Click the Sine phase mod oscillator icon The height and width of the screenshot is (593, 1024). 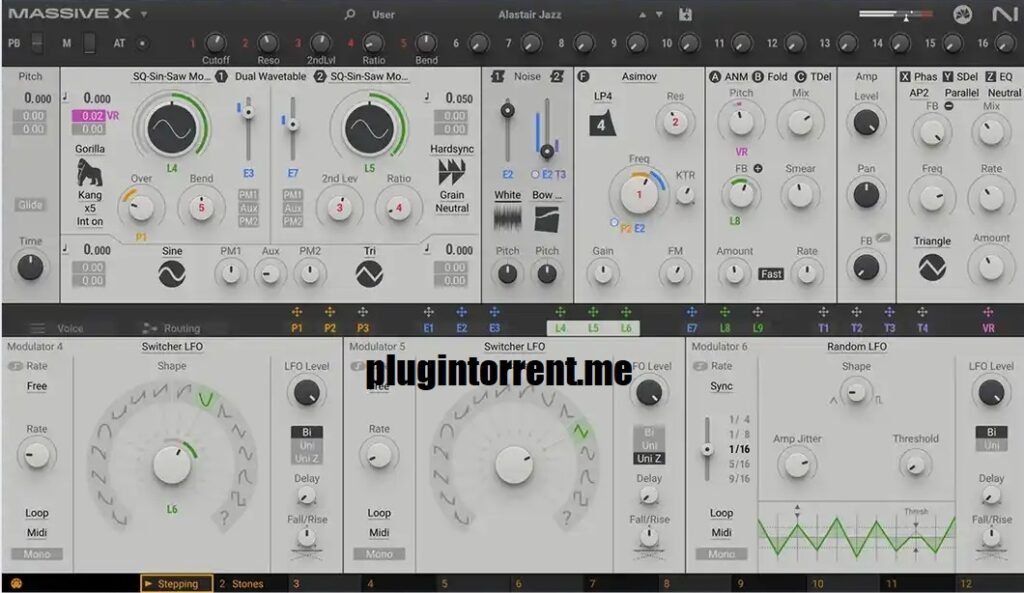tap(172, 274)
